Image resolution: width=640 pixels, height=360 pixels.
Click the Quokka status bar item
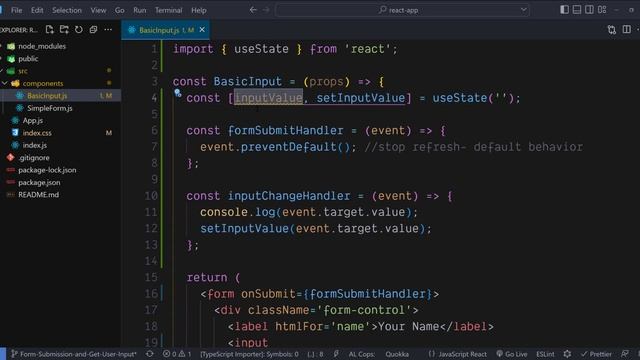397,354
